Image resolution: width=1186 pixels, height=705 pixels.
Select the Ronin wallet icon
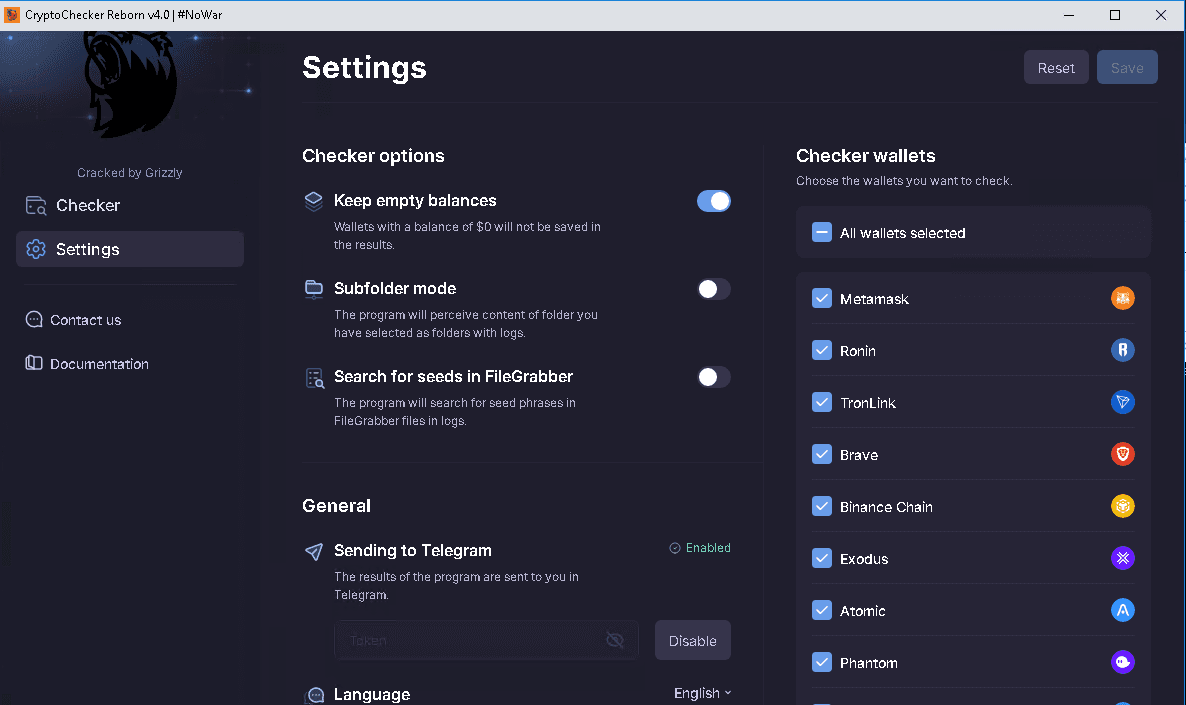[x=1122, y=350]
